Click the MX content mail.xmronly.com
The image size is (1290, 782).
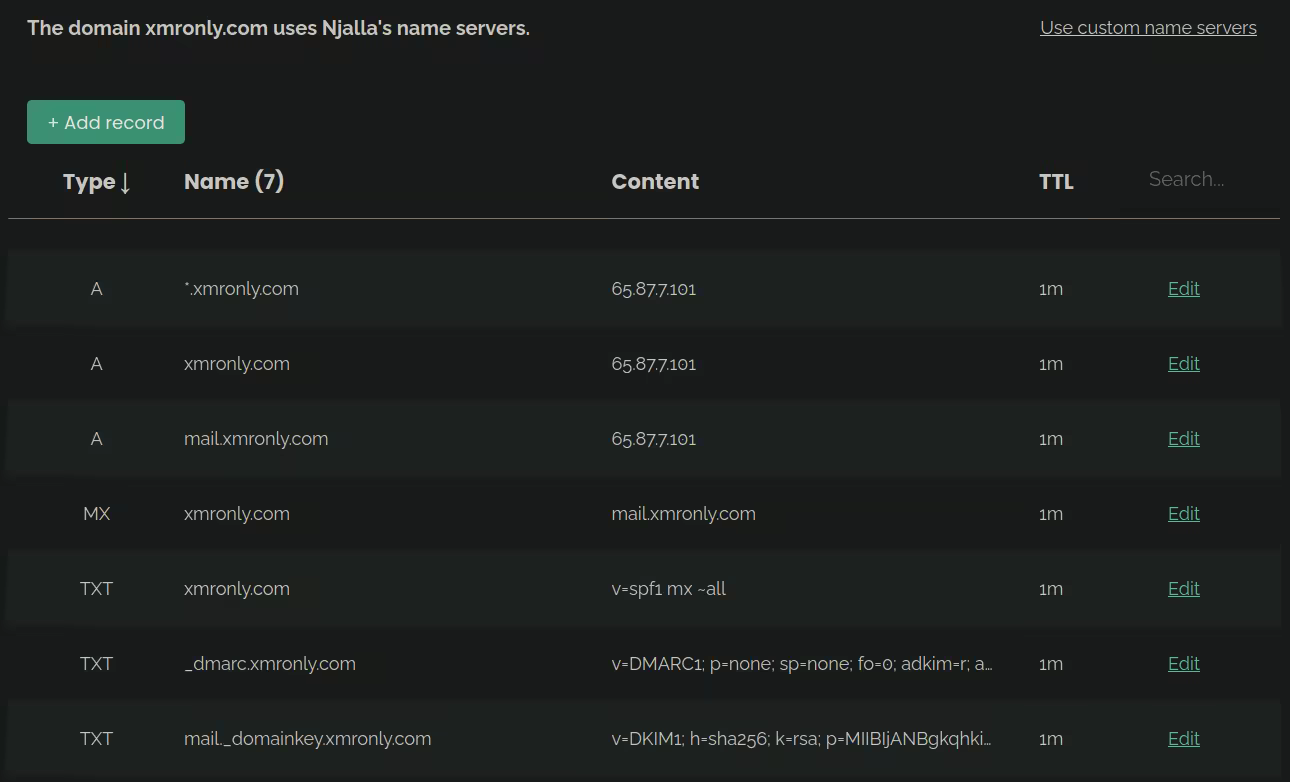pyautogui.click(x=683, y=514)
